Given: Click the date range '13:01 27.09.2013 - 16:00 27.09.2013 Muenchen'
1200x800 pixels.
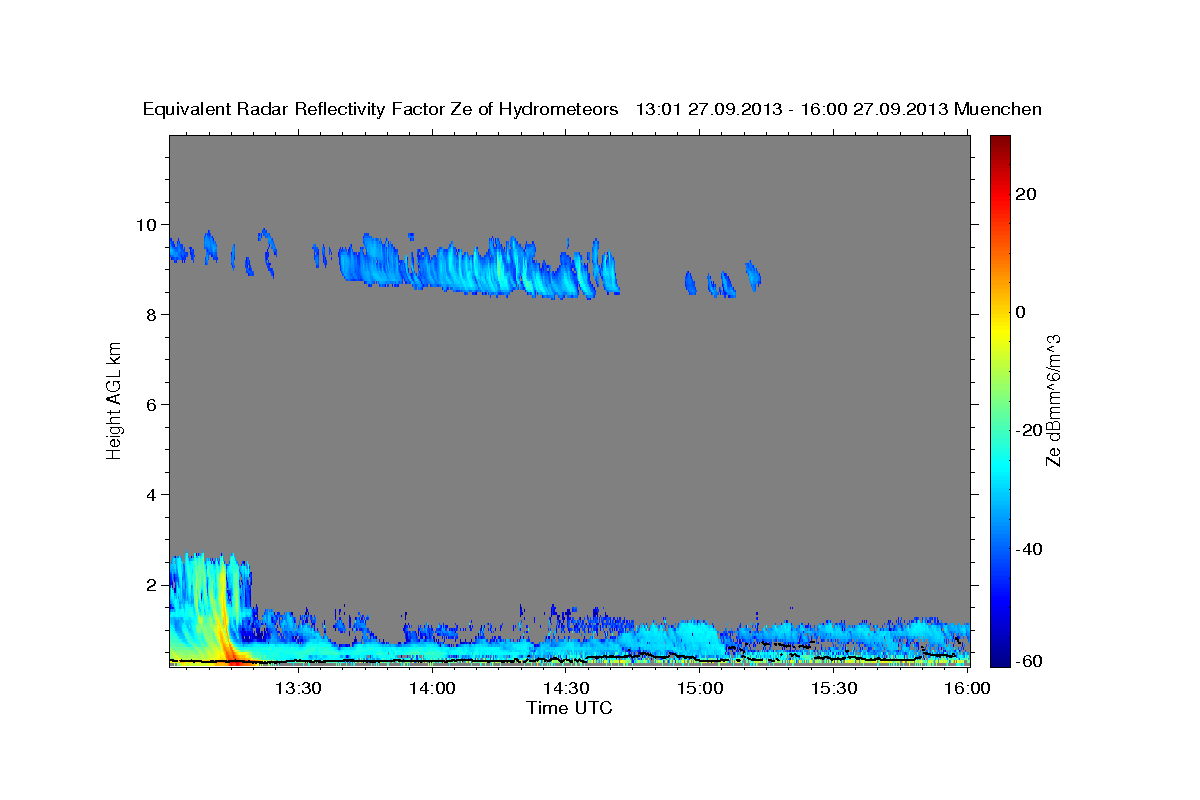Looking at the screenshot, I should pyautogui.click(x=839, y=109).
